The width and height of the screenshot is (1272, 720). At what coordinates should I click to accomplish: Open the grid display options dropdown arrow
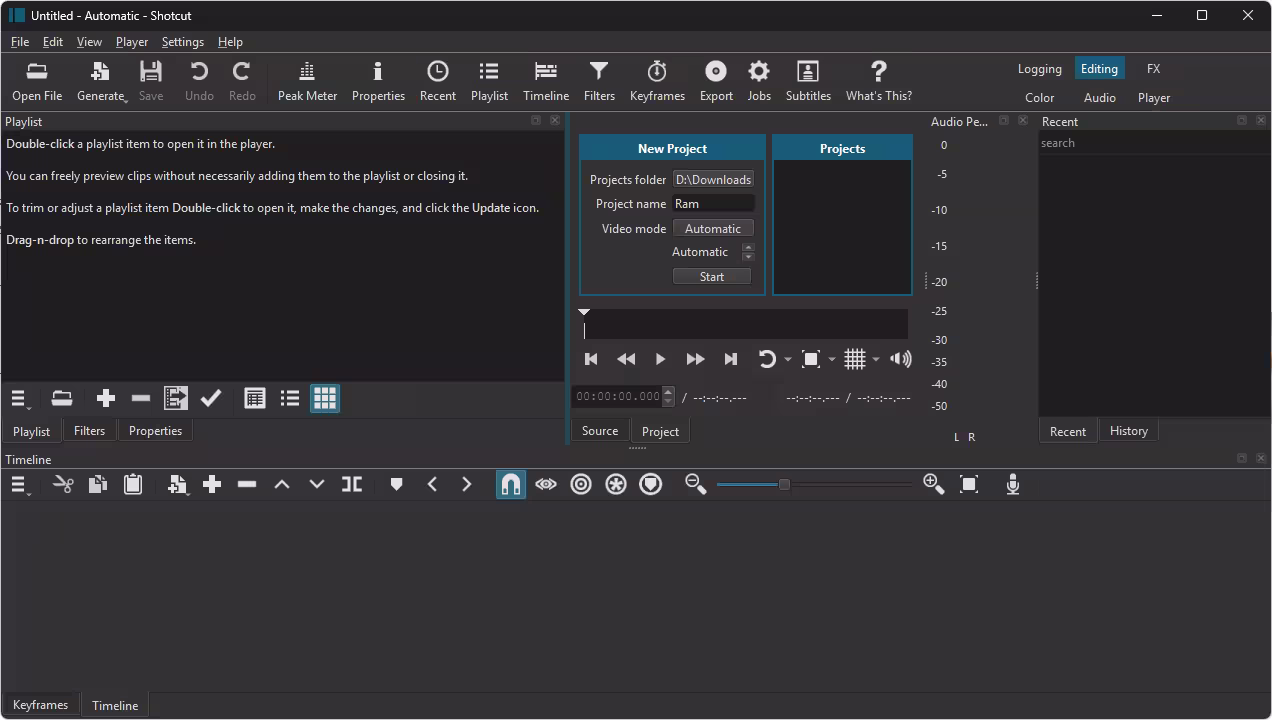876,360
